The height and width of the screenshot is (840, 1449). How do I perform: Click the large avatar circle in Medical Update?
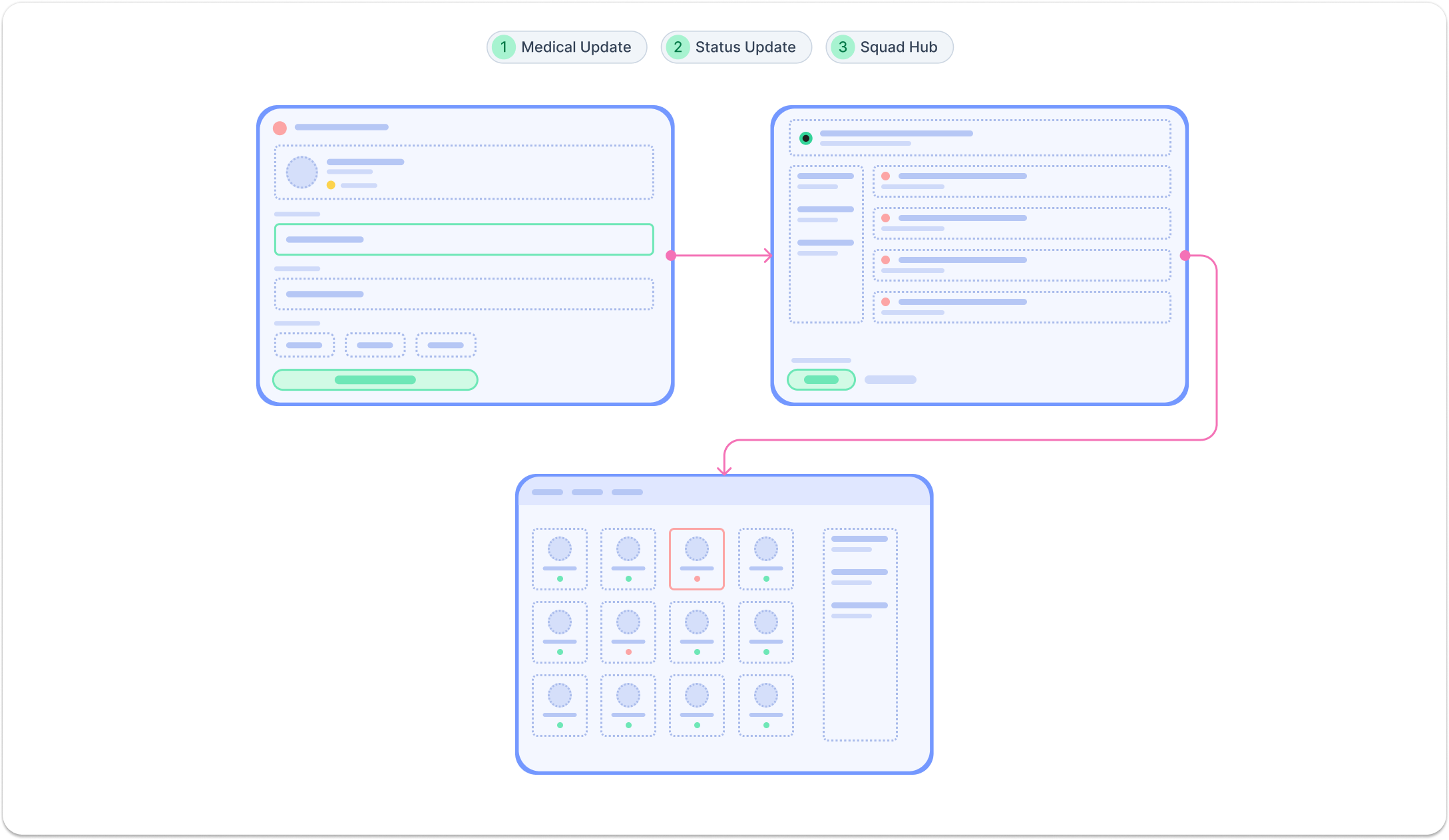point(302,172)
